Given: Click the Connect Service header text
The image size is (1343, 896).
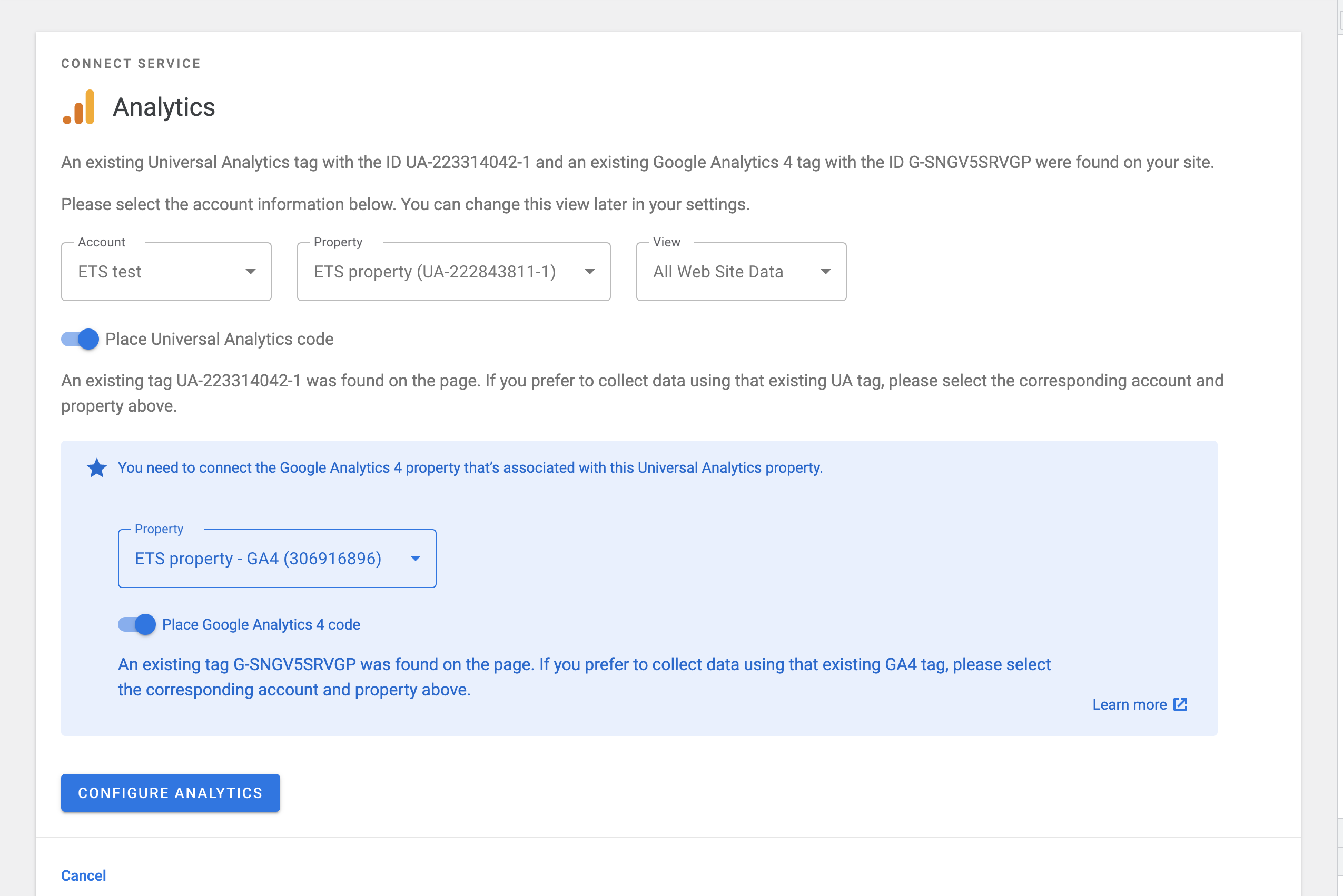Looking at the screenshot, I should click(x=131, y=63).
